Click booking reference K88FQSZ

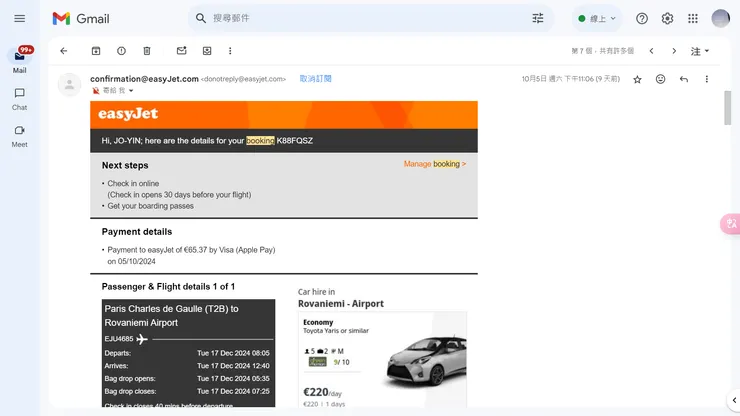point(294,141)
